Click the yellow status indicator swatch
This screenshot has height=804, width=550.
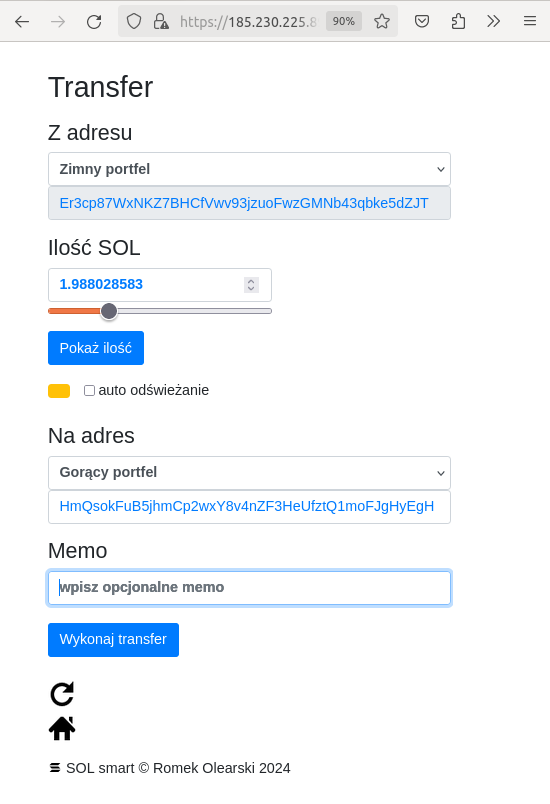pyautogui.click(x=59, y=391)
